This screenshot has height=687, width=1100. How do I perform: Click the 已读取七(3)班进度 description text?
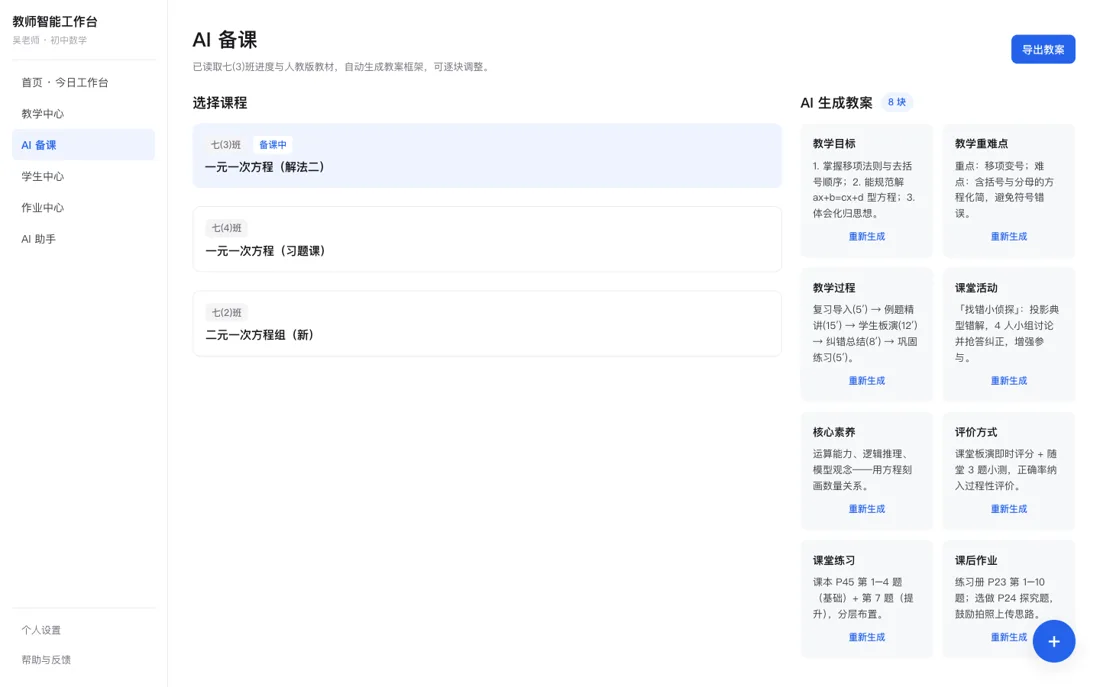342,67
